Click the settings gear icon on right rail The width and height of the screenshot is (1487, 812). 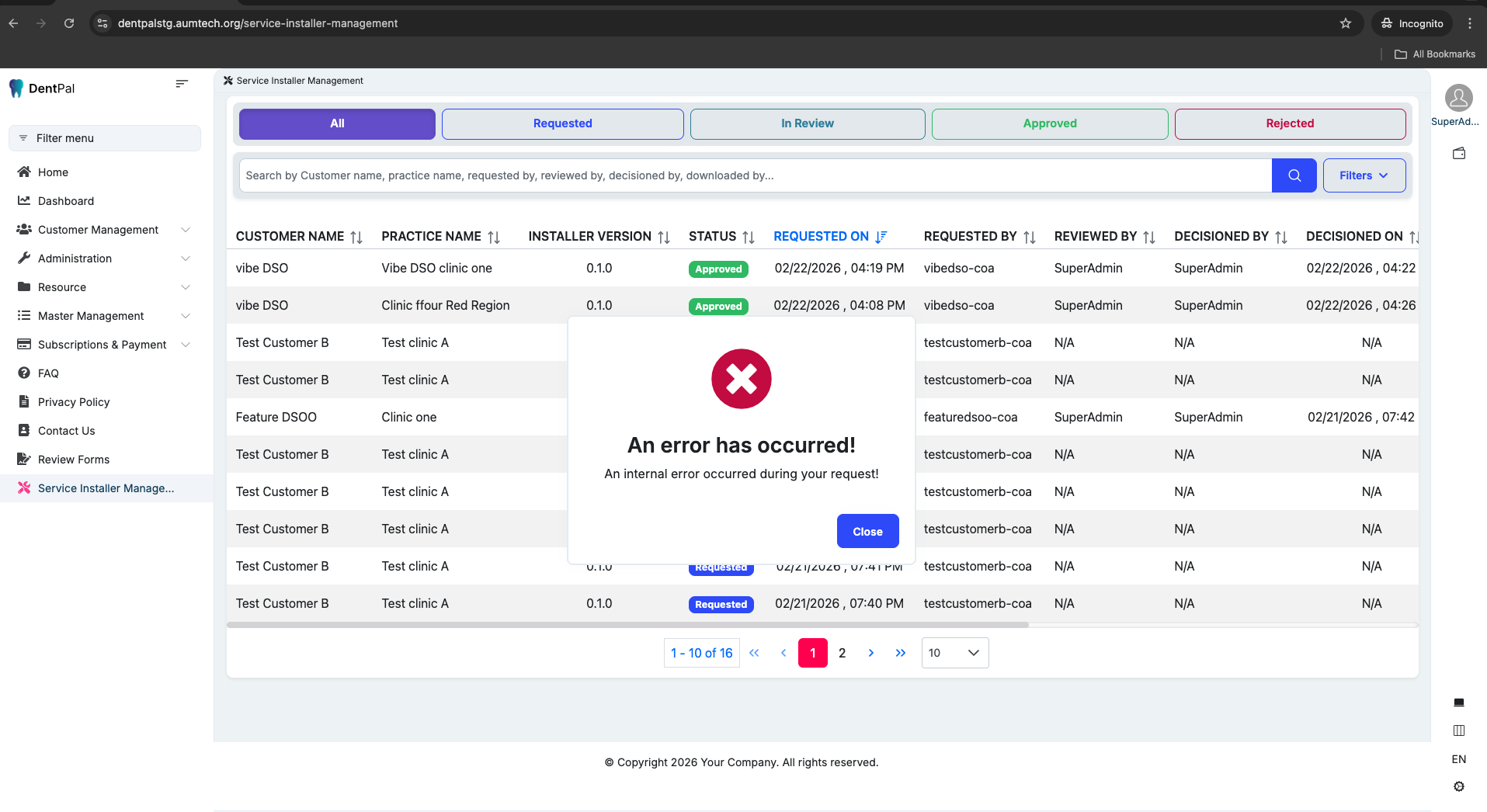click(x=1458, y=786)
